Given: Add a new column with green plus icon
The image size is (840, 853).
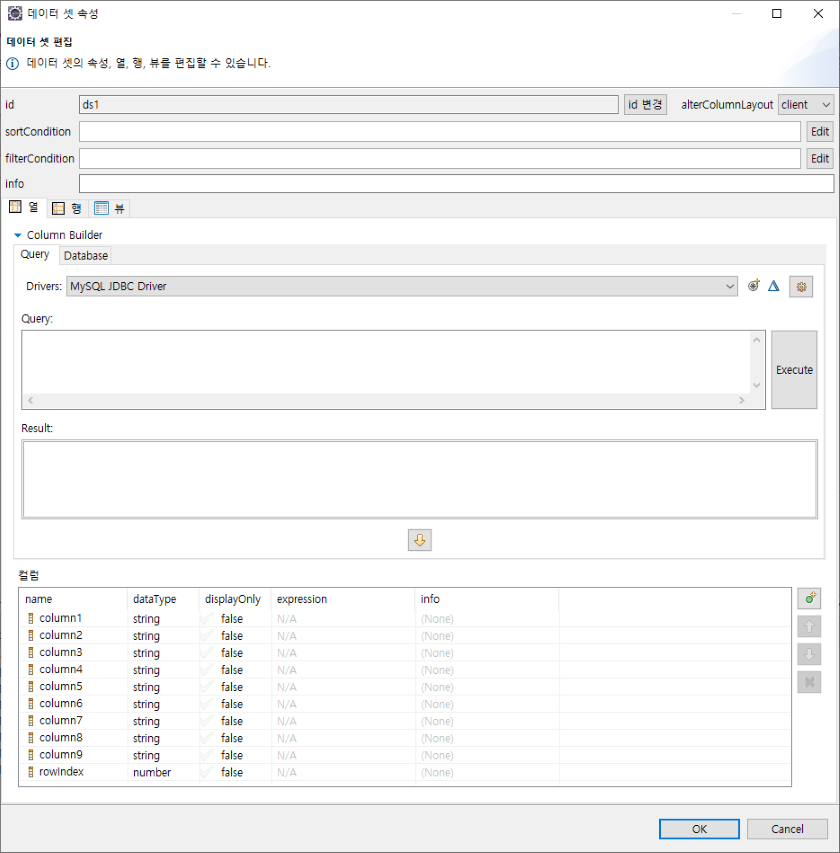Looking at the screenshot, I should 810,599.
